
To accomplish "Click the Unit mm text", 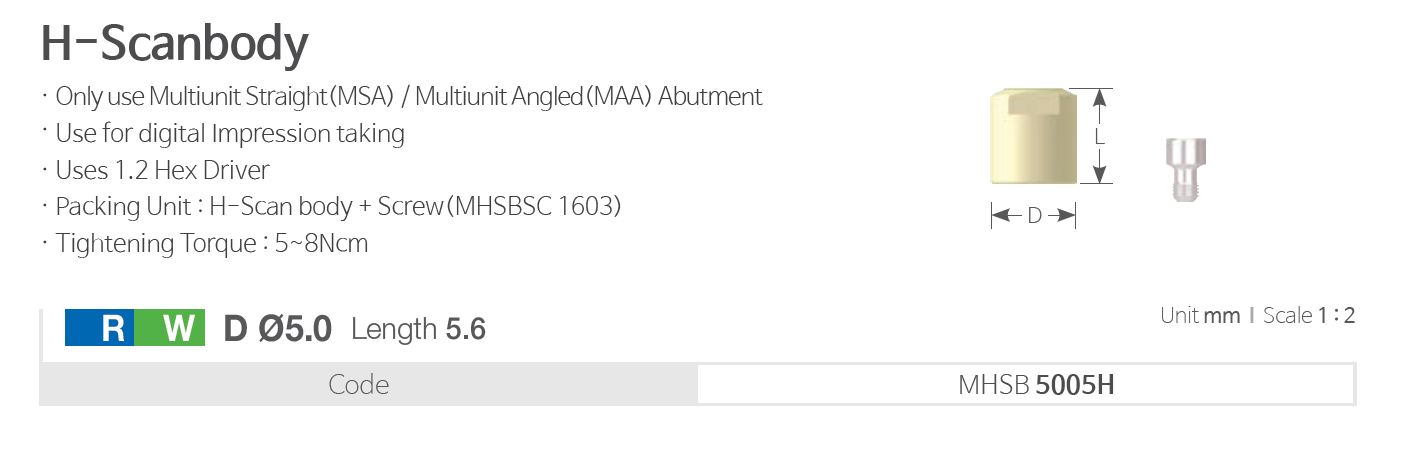I will pyautogui.click(x=1200, y=316).
